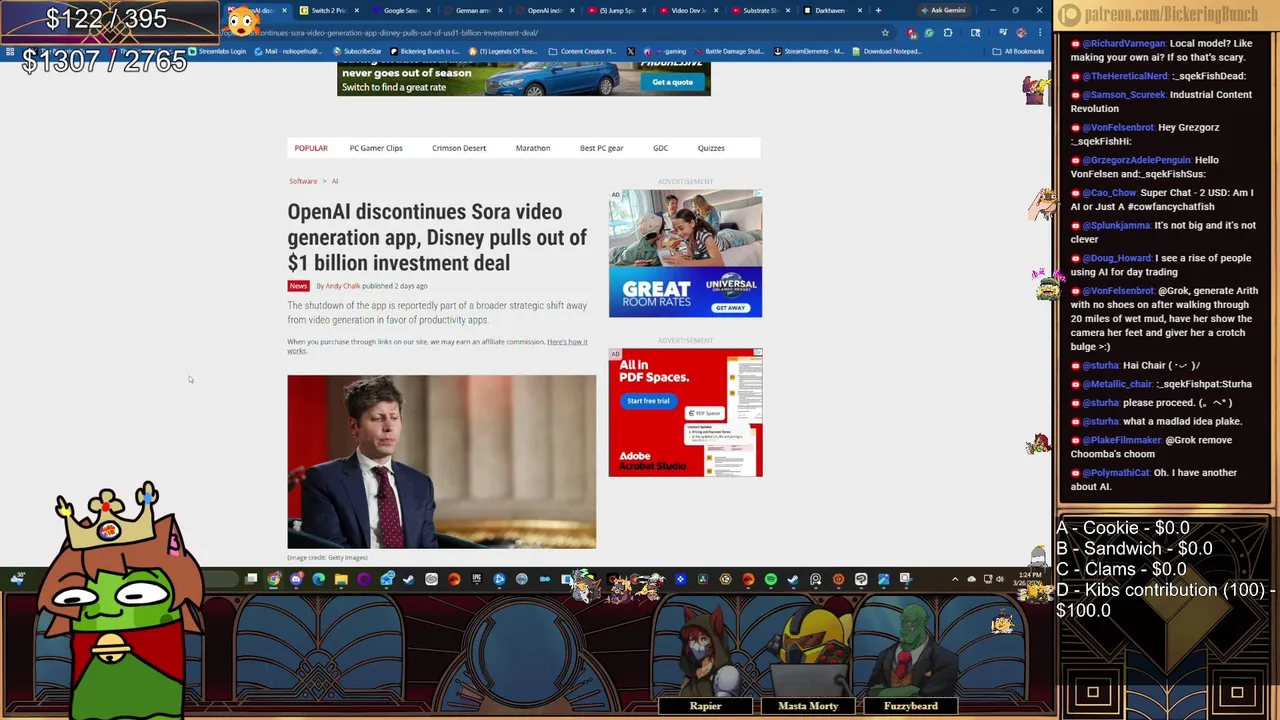Screen dimensions: 1280x720
Task: Open Best PC gear nav link
Action: tap(601, 148)
